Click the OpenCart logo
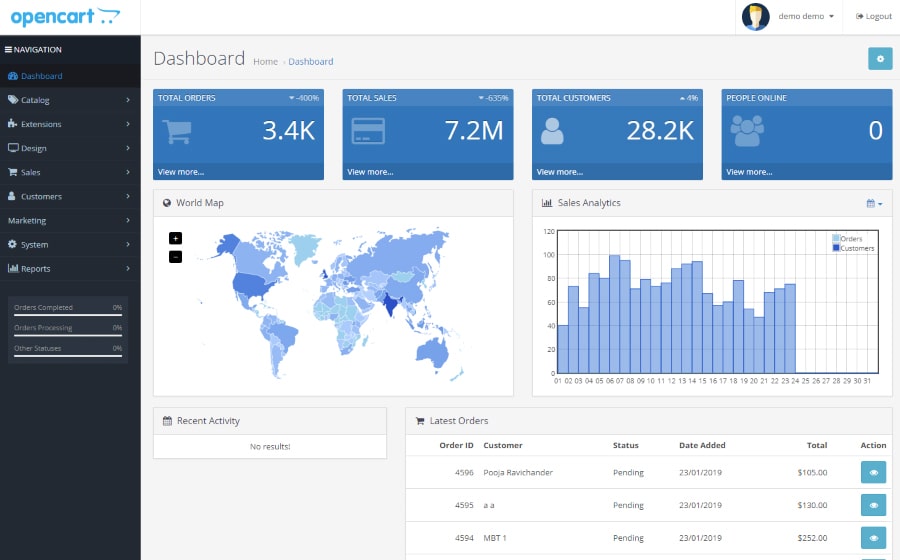 (65, 17)
